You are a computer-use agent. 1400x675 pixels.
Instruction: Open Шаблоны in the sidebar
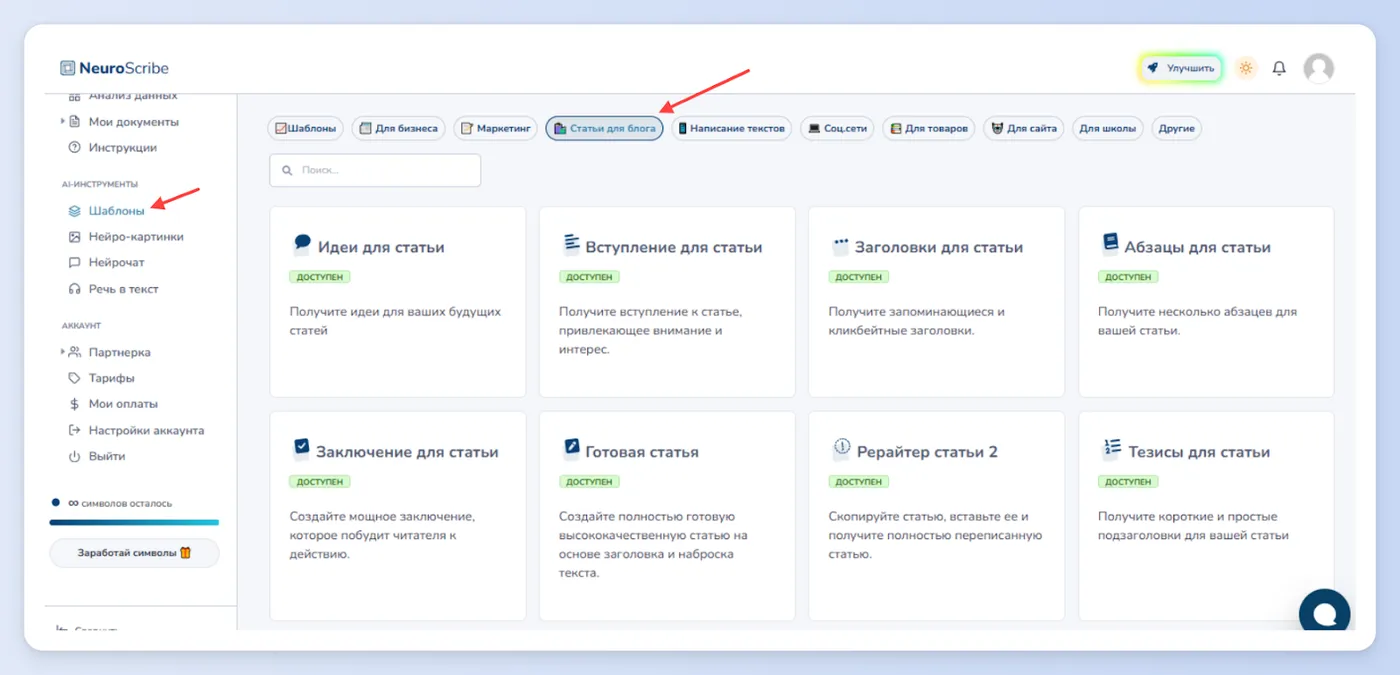tap(116, 211)
